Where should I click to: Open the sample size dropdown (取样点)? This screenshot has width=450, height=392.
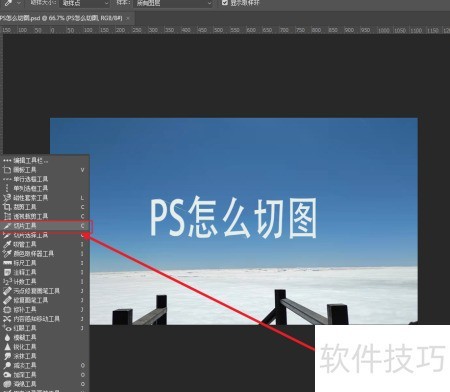[85, 3]
